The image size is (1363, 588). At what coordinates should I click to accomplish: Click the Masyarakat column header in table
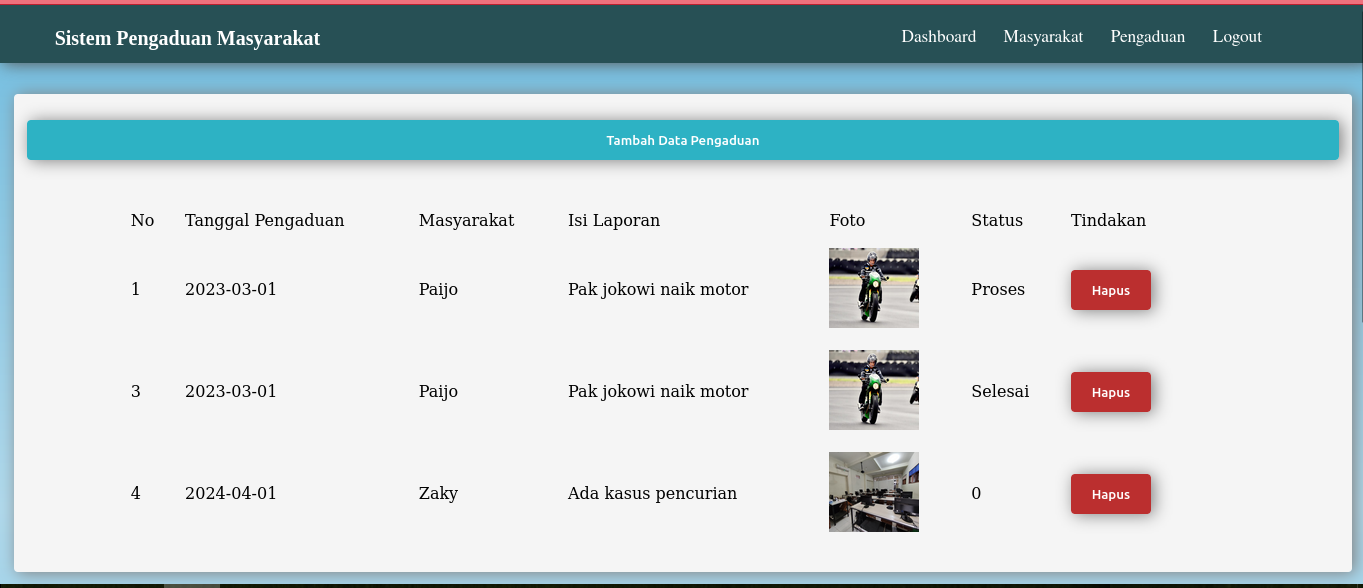coord(466,220)
